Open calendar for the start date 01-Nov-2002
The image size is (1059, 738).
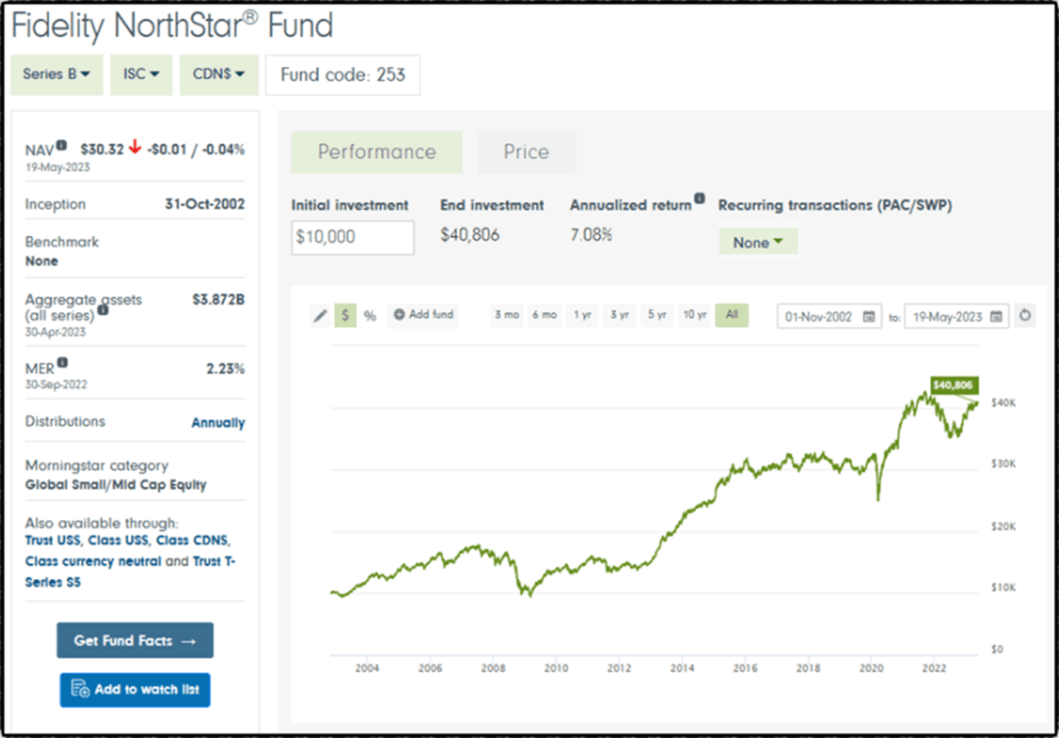pyautogui.click(x=869, y=317)
